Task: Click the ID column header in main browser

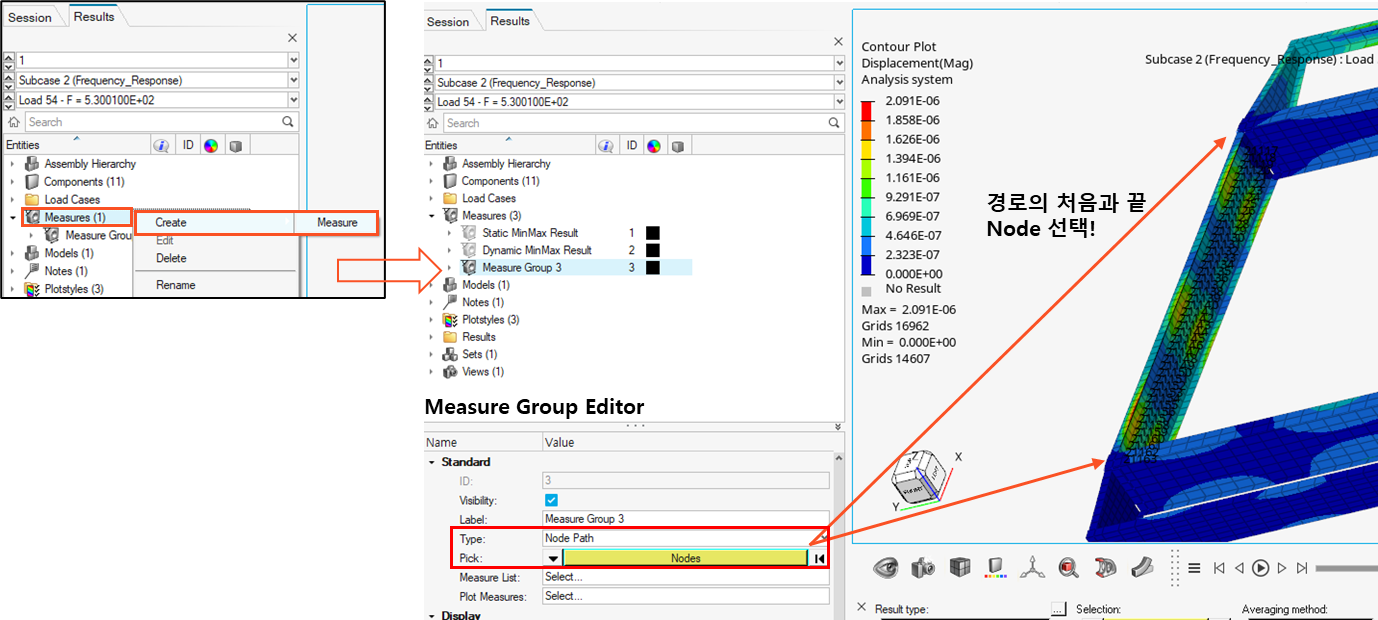Action: click(x=631, y=146)
